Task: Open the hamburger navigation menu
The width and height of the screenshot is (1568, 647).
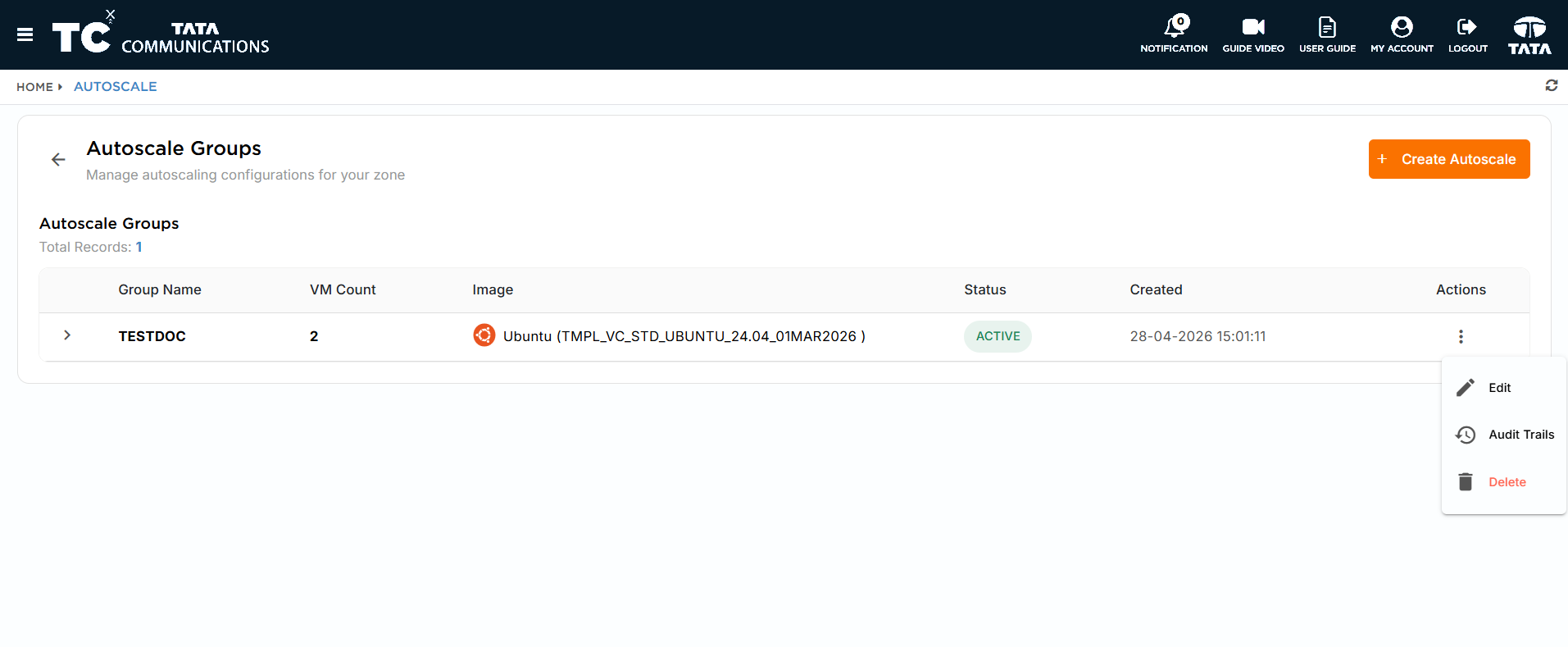Action: pos(25,34)
